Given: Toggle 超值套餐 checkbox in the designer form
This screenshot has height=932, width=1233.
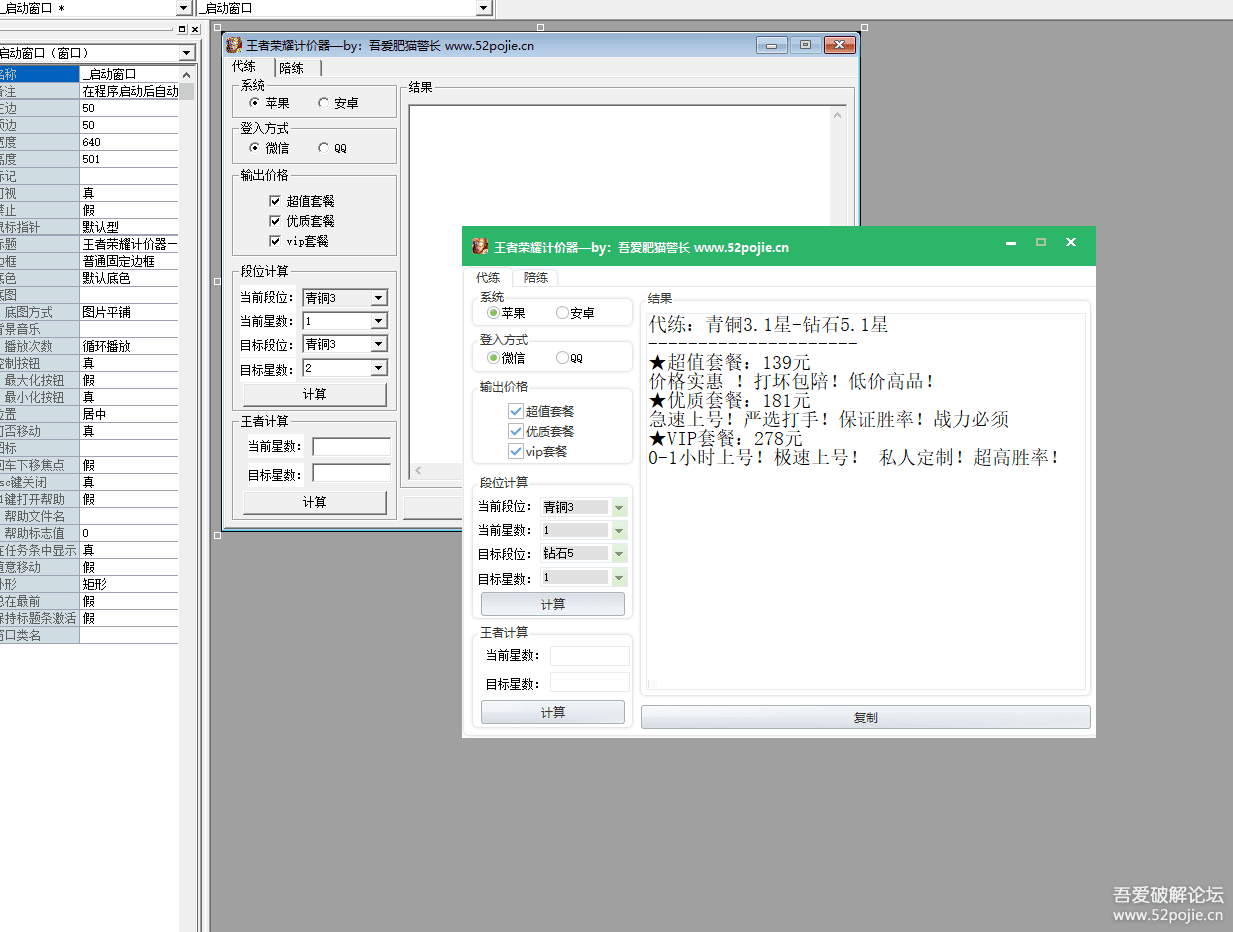Looking at the screenshot, I should tap(302, 201).
